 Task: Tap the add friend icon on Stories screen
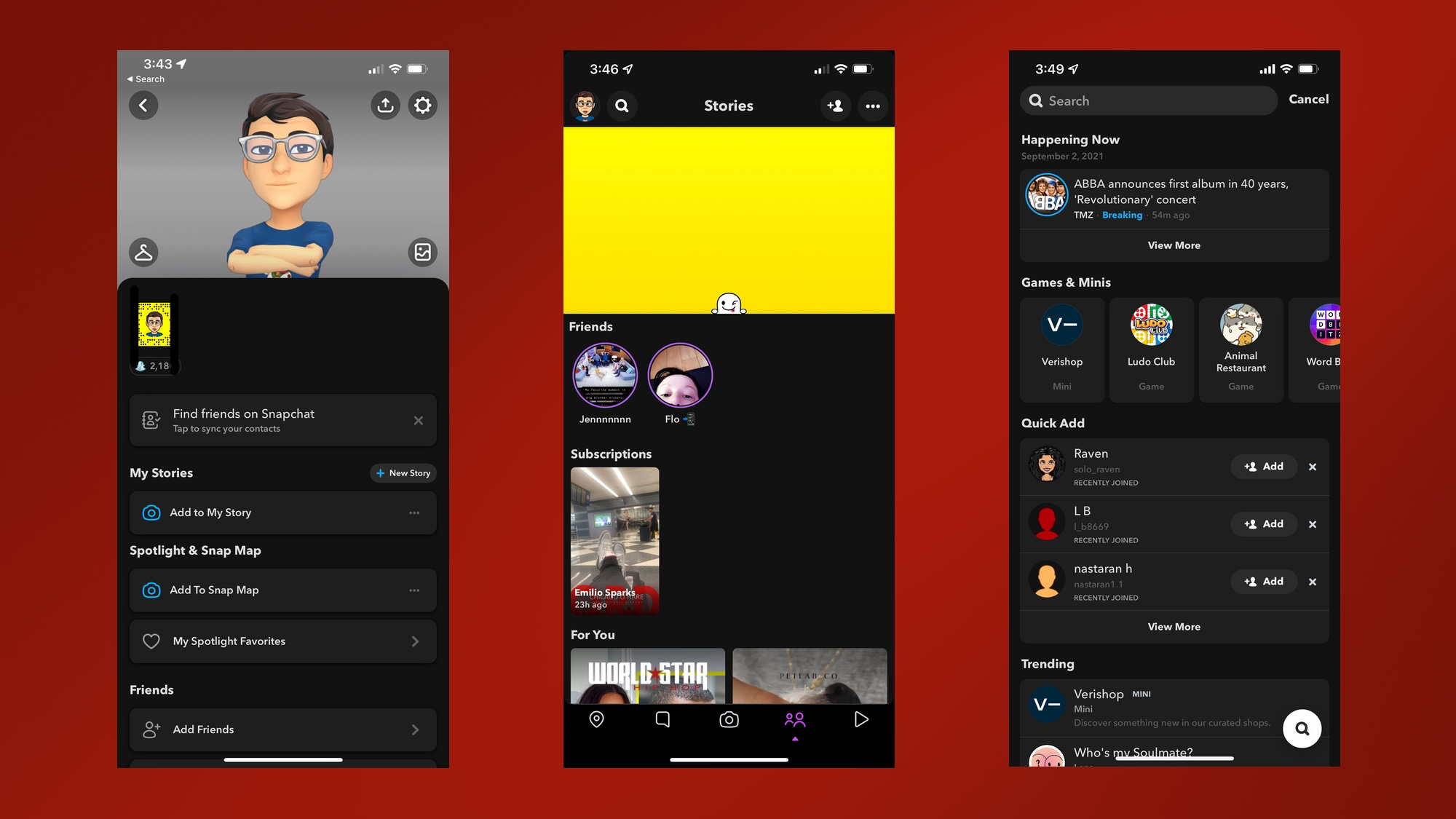(836, 105)
